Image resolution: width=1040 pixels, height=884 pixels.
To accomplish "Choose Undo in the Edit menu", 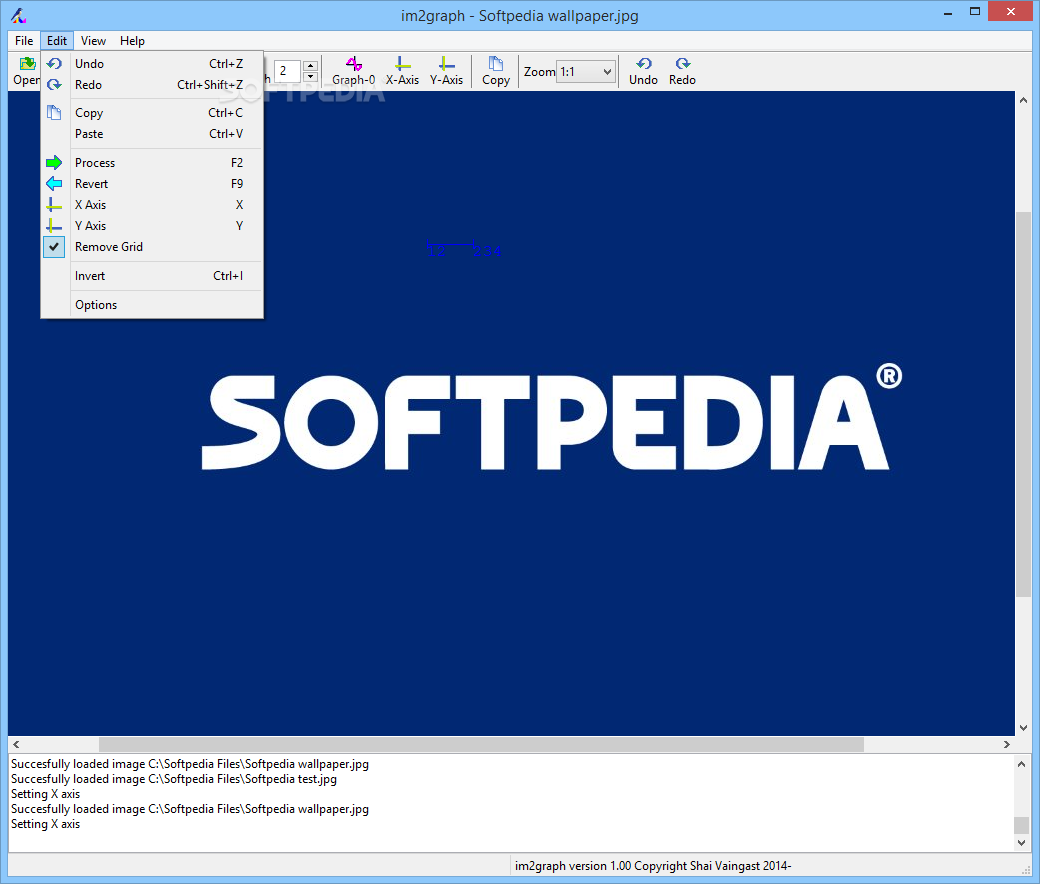I will click(x=152, y=64).
